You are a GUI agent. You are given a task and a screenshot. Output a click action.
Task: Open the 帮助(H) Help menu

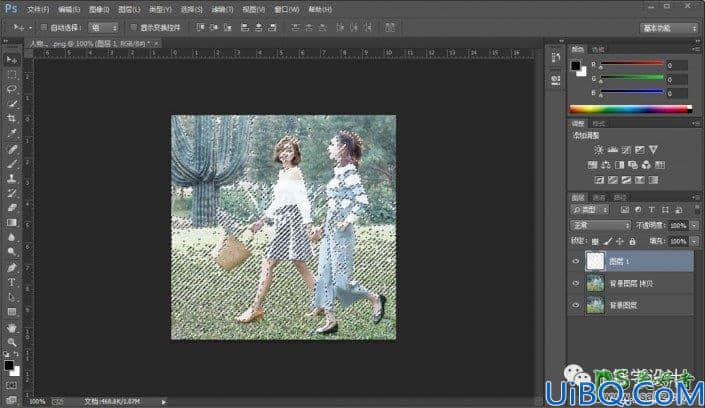320,9
